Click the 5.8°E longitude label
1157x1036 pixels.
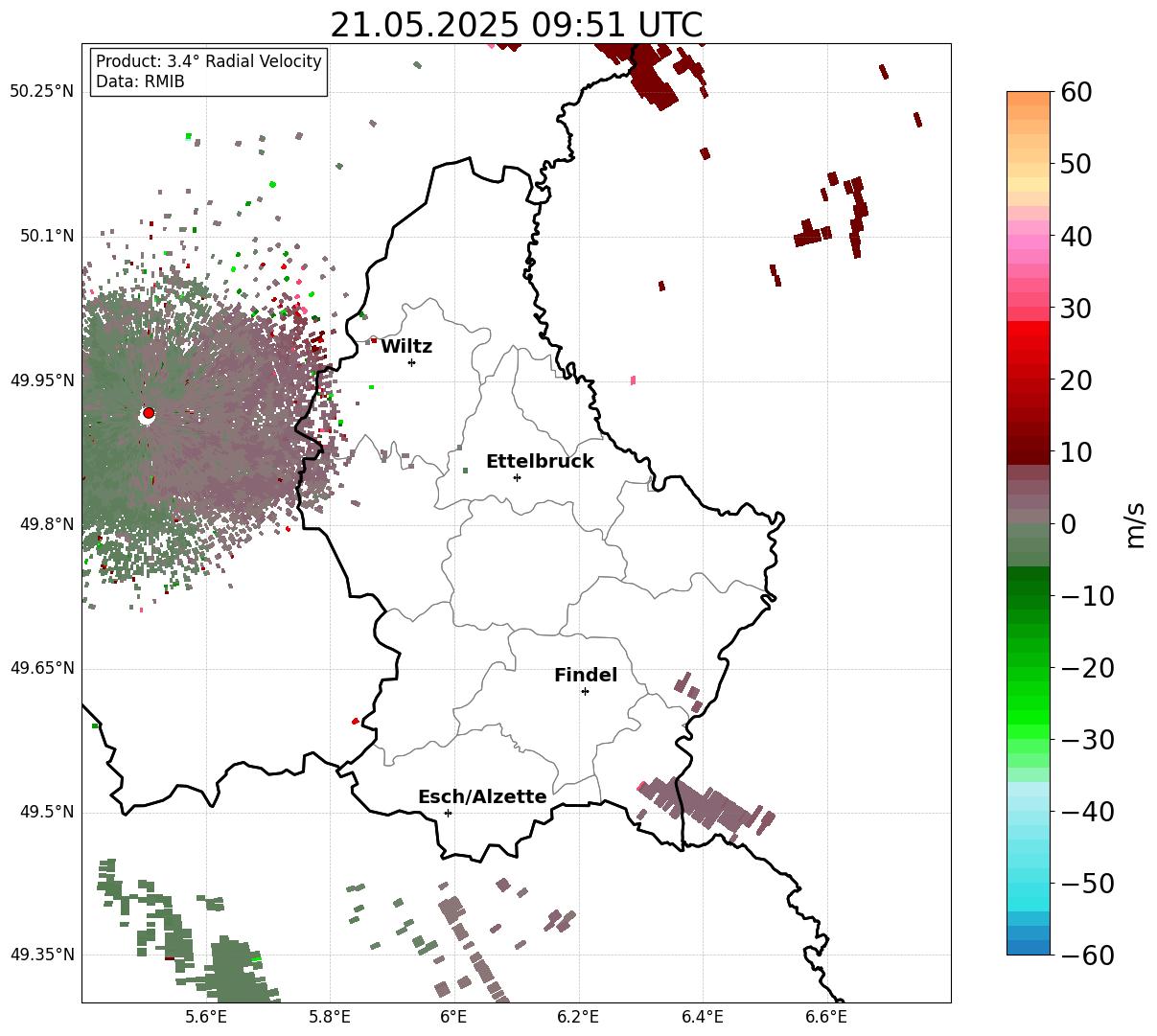pos(330,1018)
